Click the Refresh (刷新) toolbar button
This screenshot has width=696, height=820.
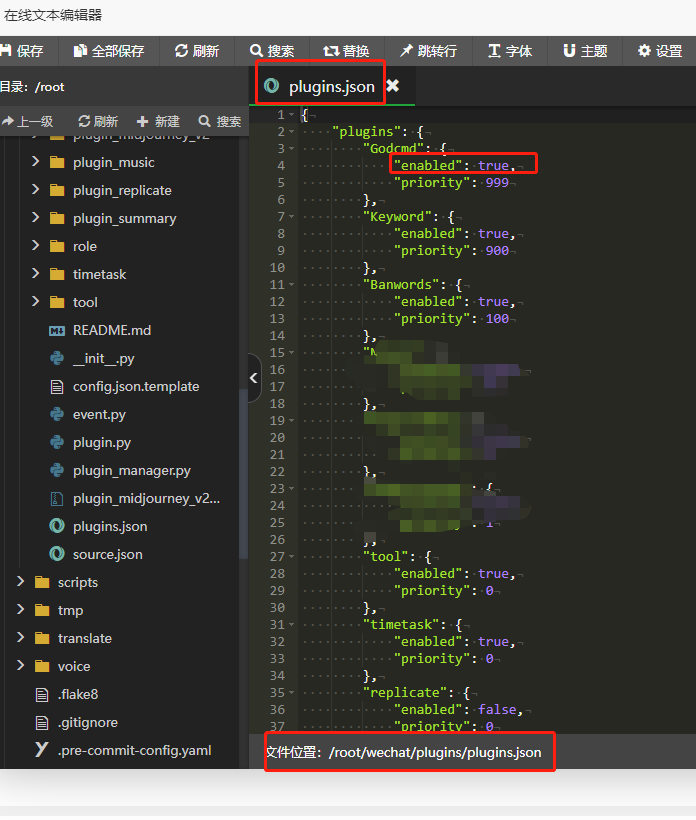point(196,51)
